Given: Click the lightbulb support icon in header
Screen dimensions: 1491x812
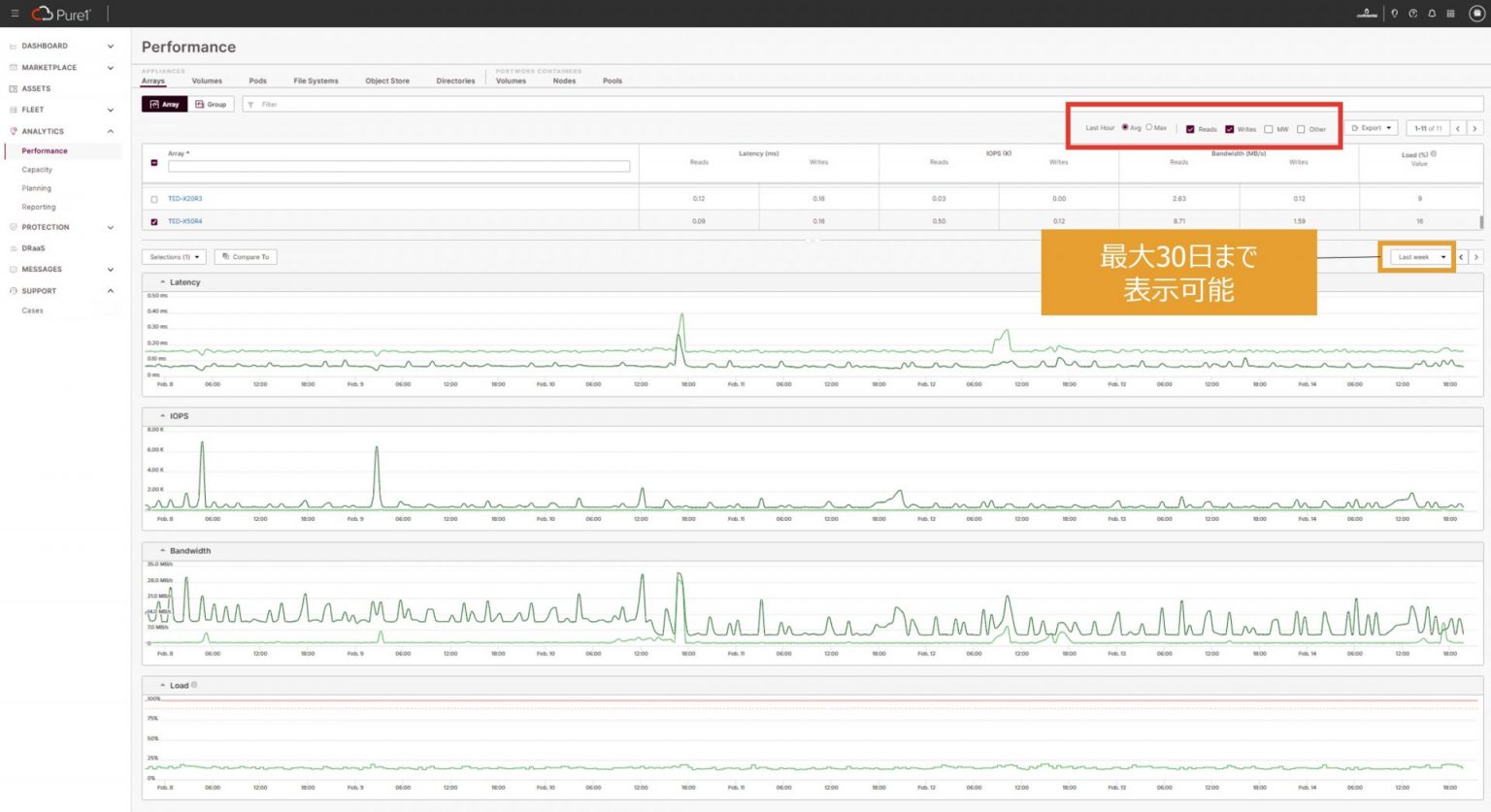Looking at the screenshot, I should 1394,13.
